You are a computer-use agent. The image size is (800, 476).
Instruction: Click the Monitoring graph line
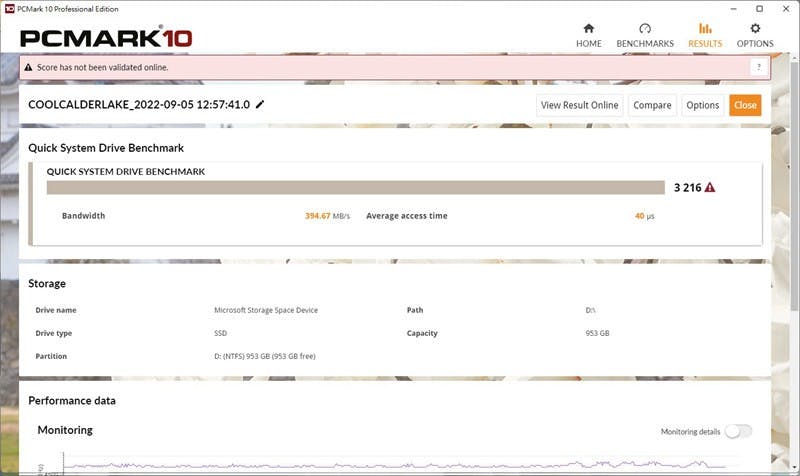393,465
